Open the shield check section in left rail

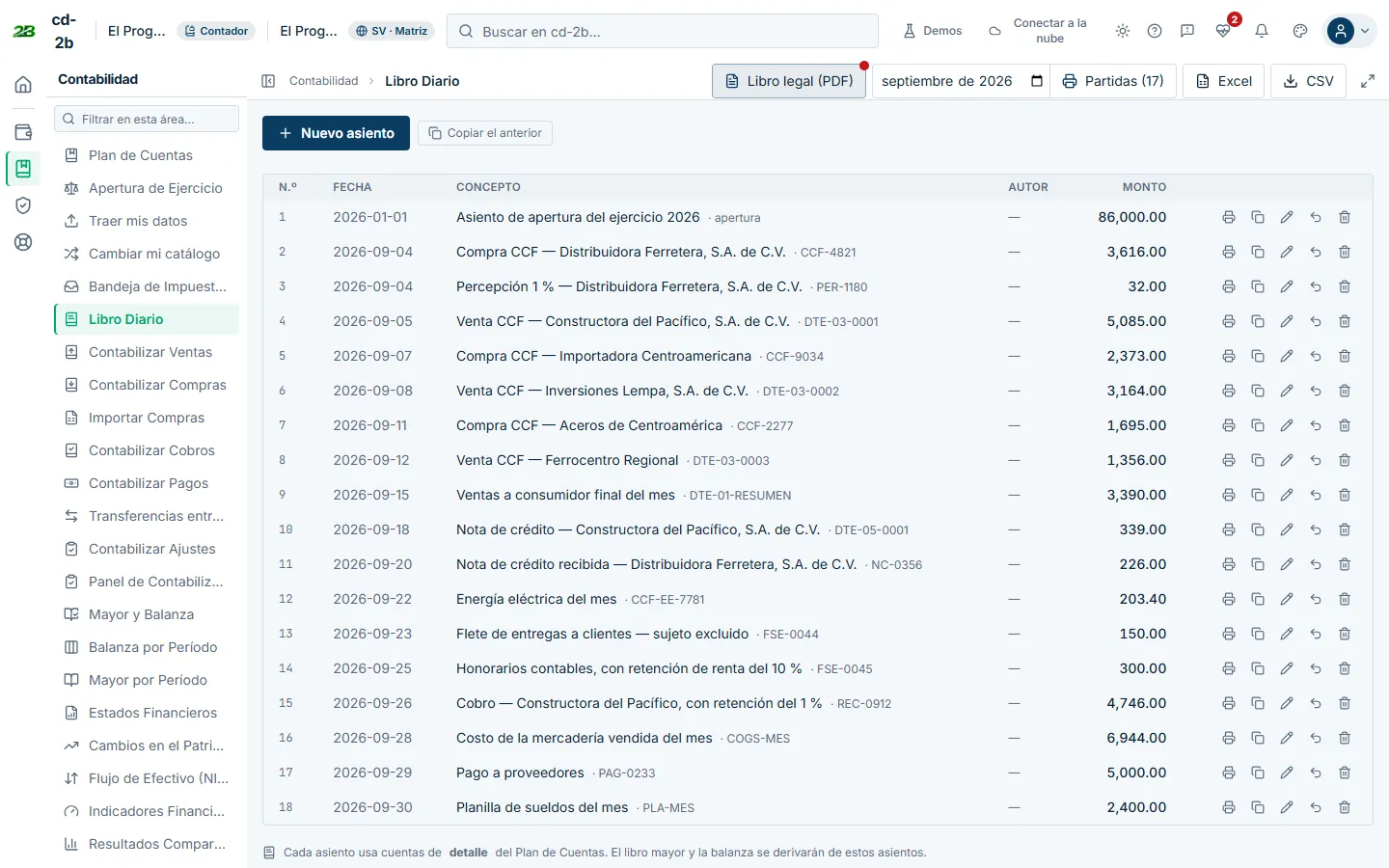pos(23,205)
